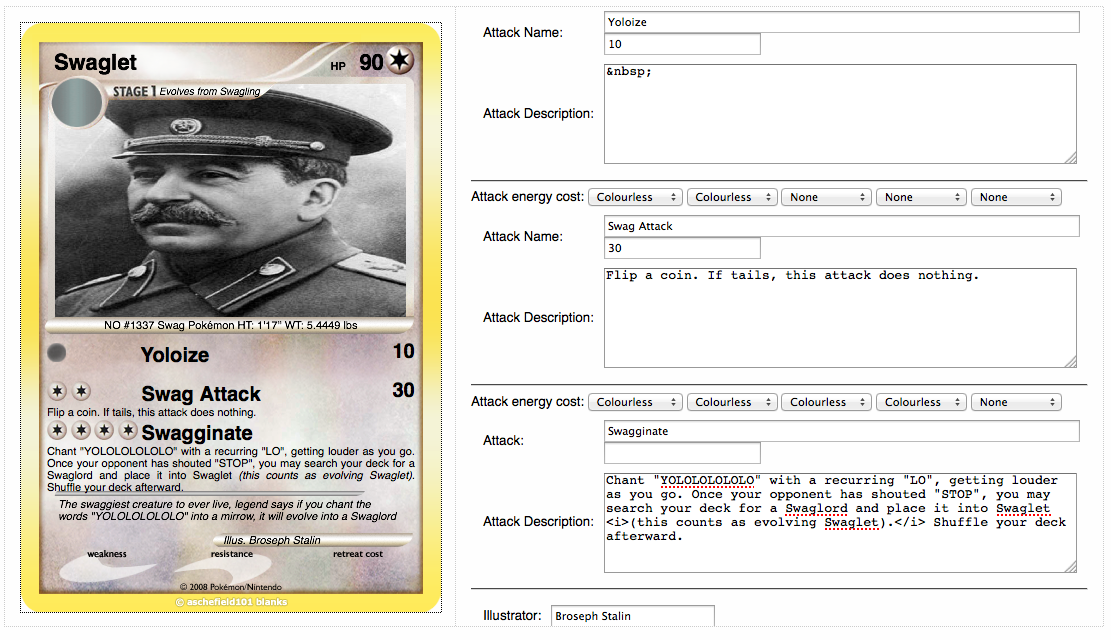The height and width of the screenshot is (640, 1111).
Task: Click the colourless star type icon beside HP 90
Action: [x=400, y=60]
